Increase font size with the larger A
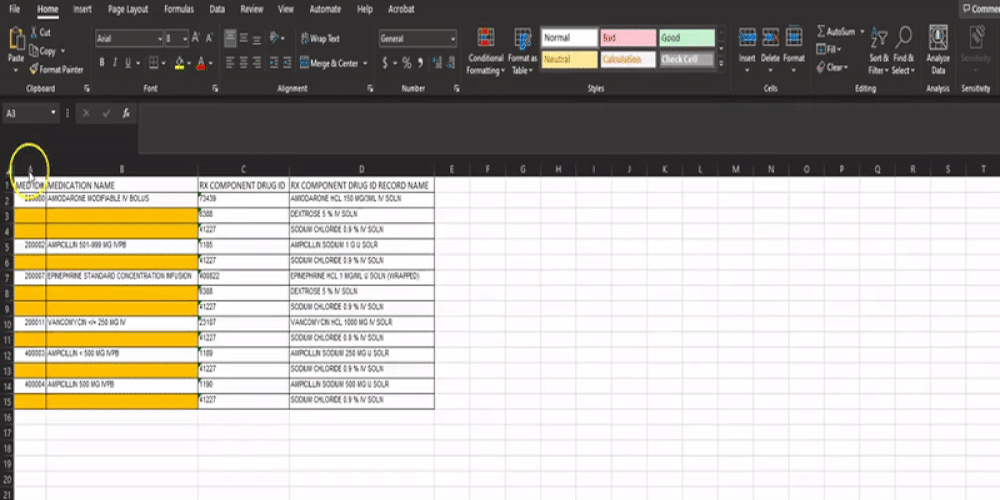This screenshot has height=500, width=1000. coord(196,38)
